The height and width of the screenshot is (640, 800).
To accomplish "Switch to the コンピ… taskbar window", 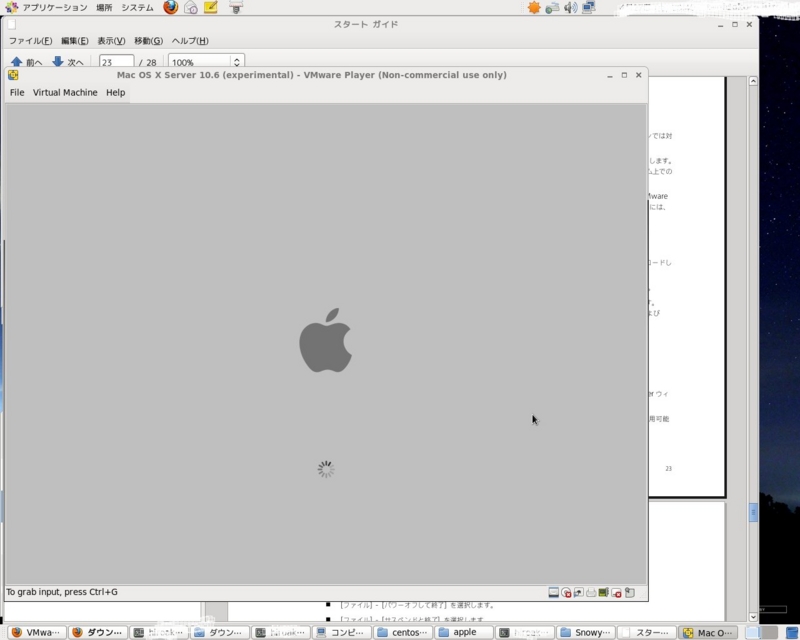I will 341,632.
